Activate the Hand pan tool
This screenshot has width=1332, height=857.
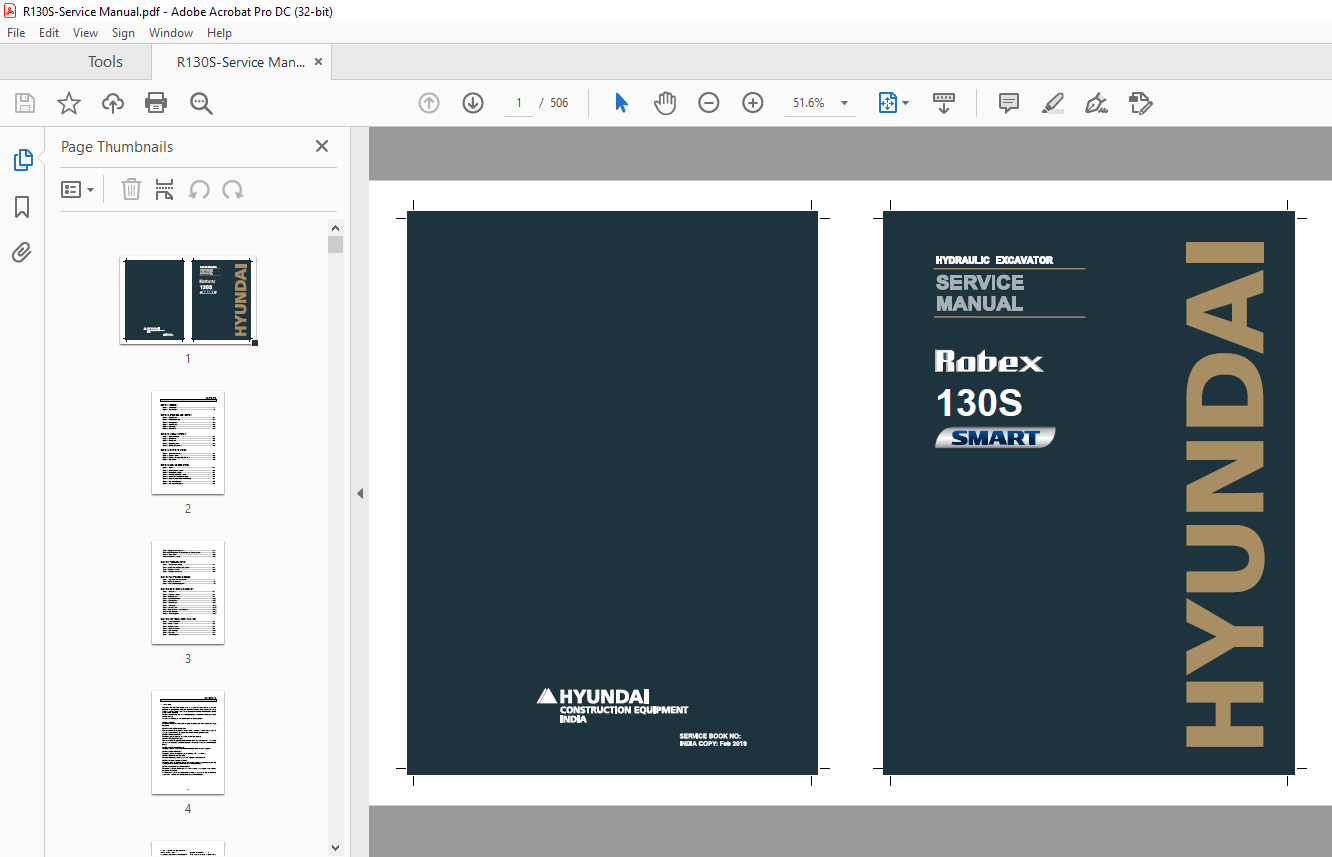(665, 103)
